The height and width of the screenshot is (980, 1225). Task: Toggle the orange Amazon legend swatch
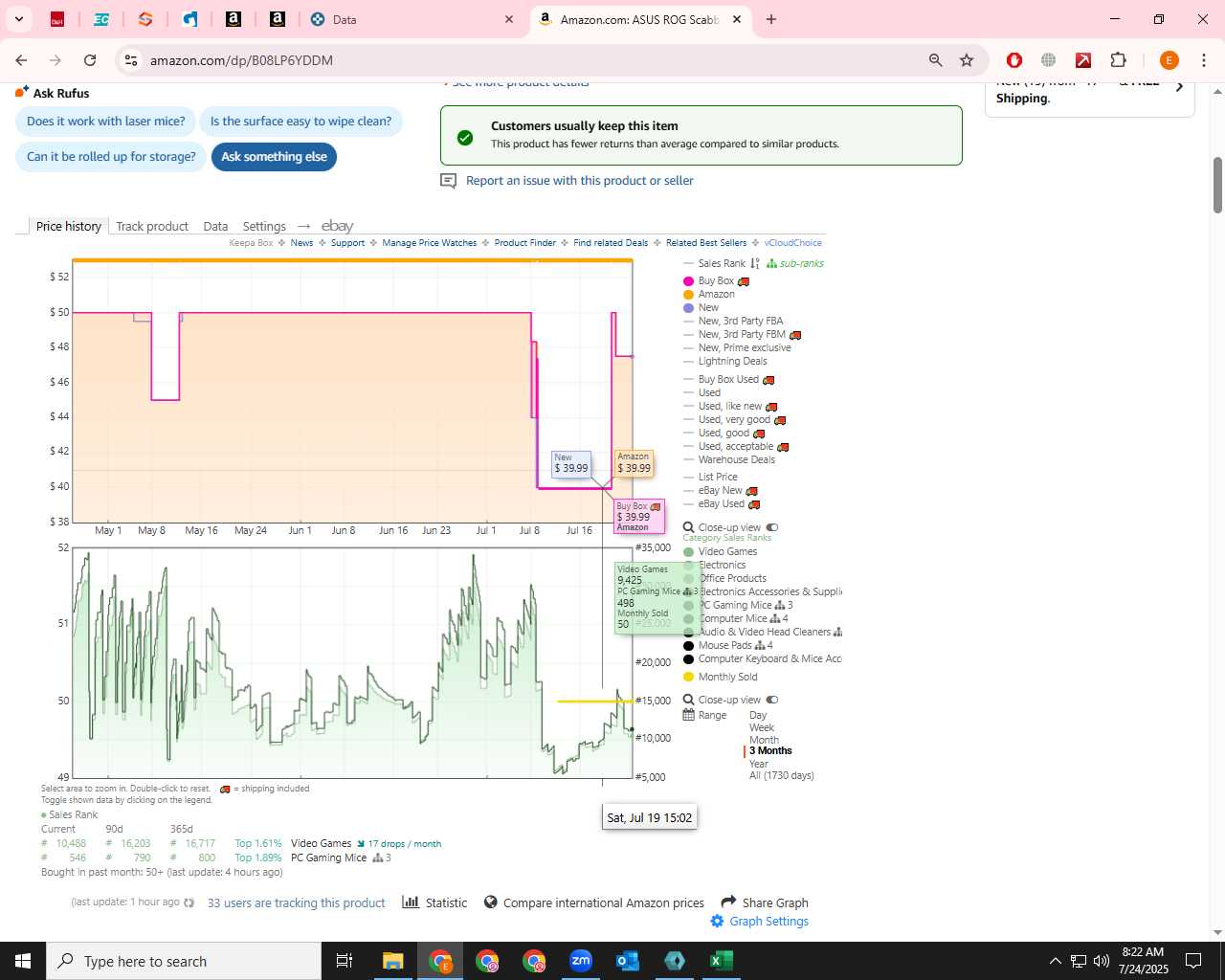(688, 295)
